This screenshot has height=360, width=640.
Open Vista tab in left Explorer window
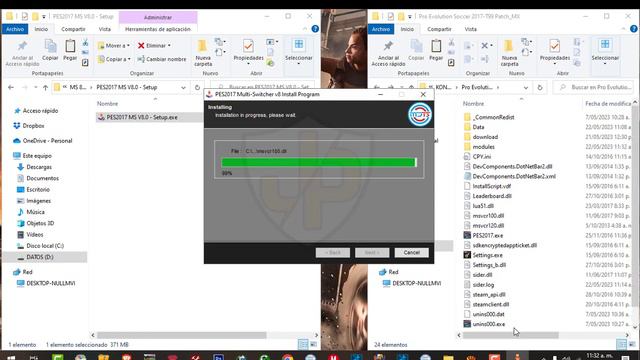(104, 29)
